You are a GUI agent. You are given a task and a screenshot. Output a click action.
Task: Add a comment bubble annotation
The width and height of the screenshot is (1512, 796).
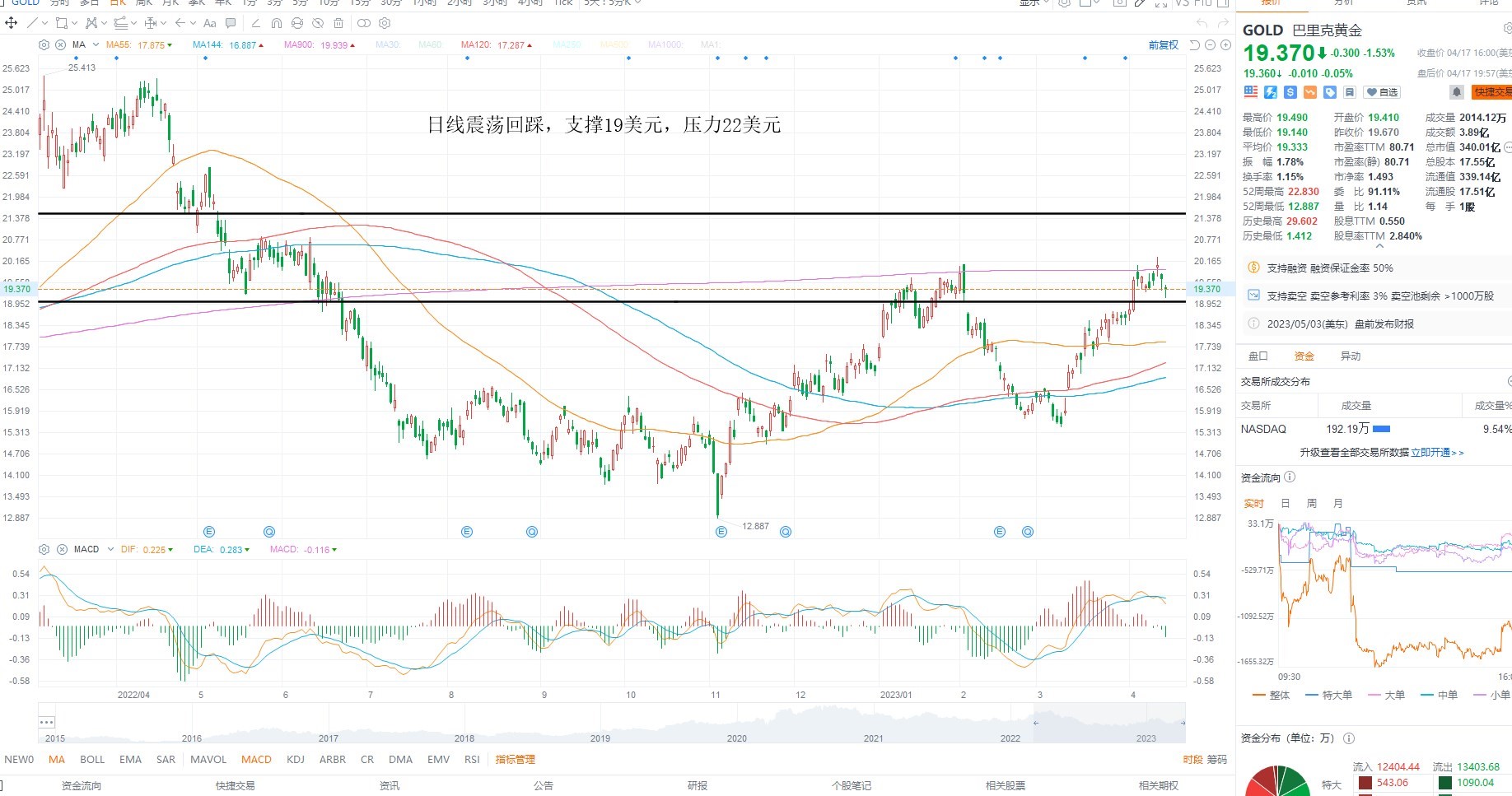(x=231, y=23)
